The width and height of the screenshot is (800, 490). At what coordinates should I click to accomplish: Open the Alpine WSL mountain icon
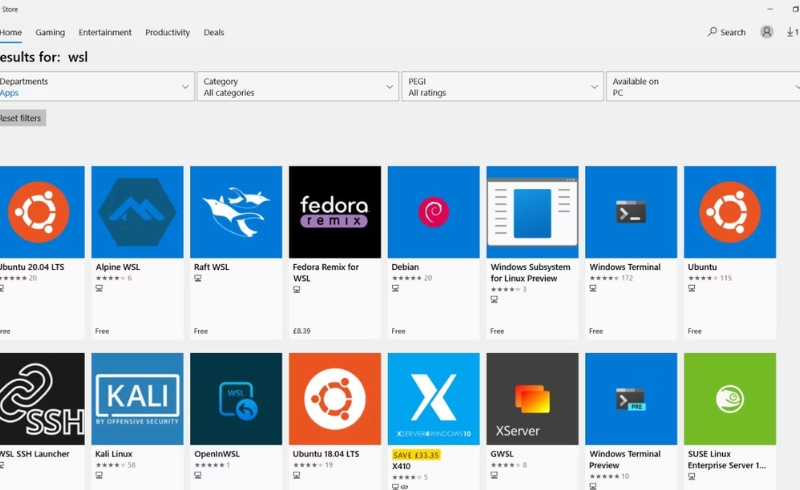coord(137,212)
